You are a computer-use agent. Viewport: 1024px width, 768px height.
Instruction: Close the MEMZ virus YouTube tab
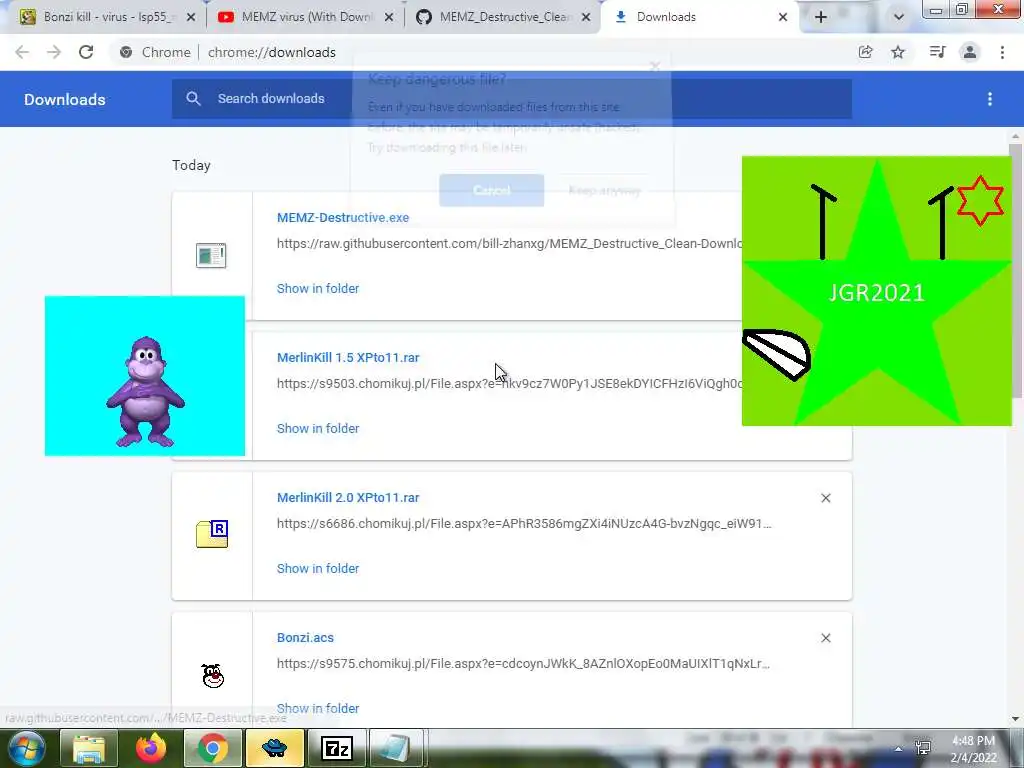pyautogui.click(x=389, y=17)
